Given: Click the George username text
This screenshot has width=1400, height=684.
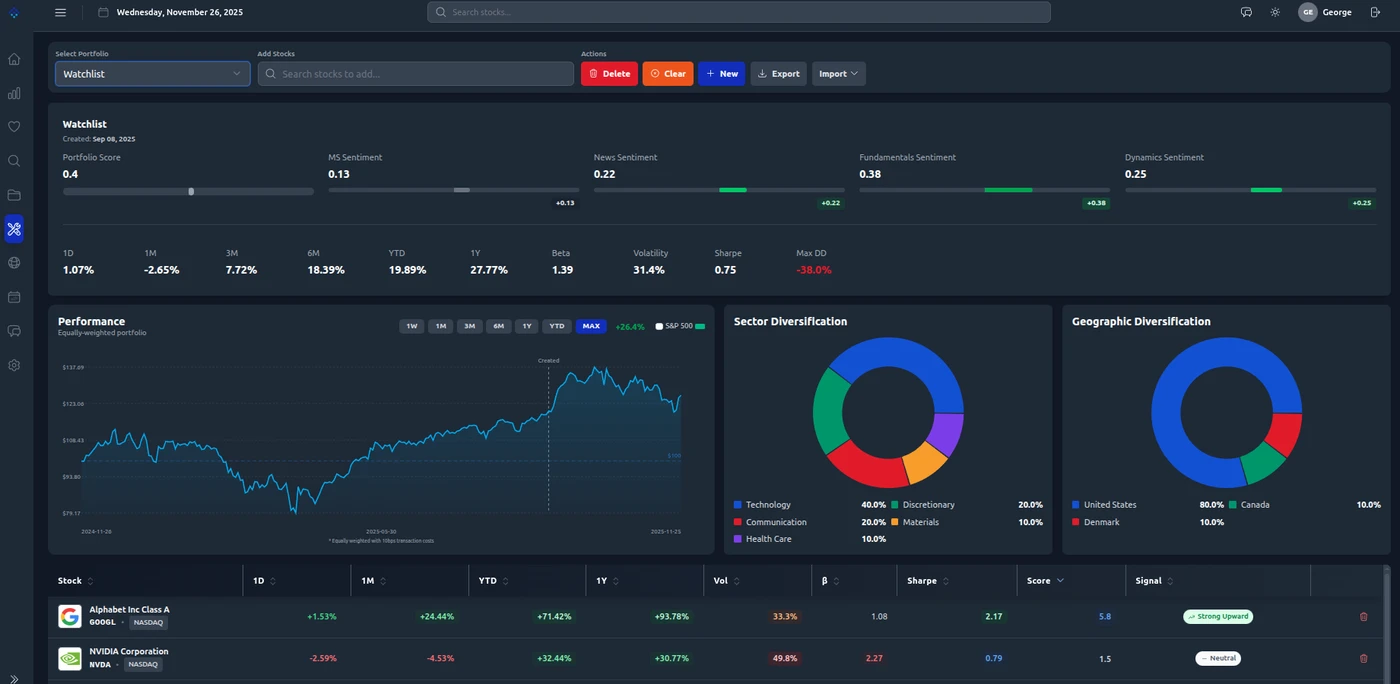Looking at the screenshot, I should [x=1337, y=12].
